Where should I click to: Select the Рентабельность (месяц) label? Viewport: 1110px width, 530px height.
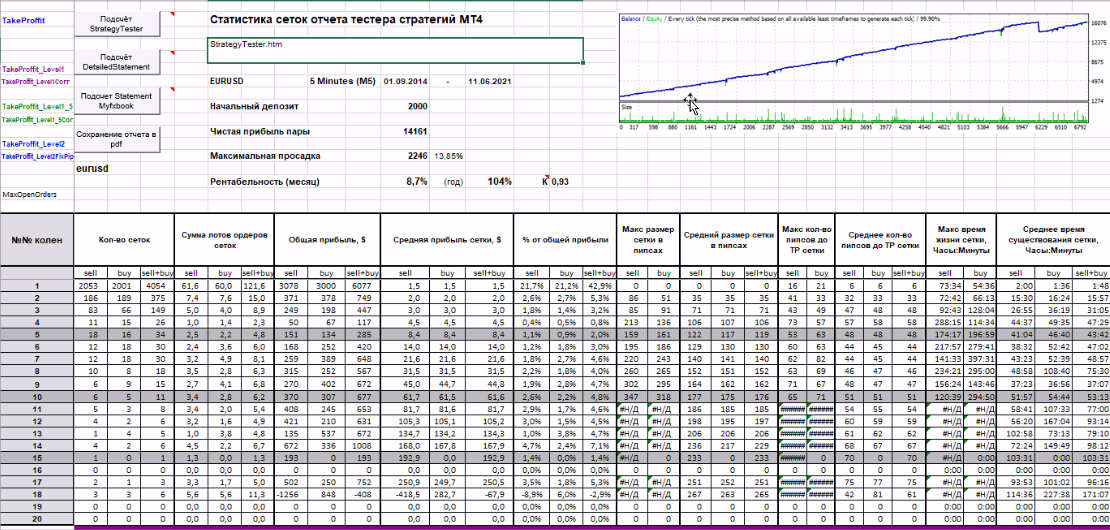(265, 182)
